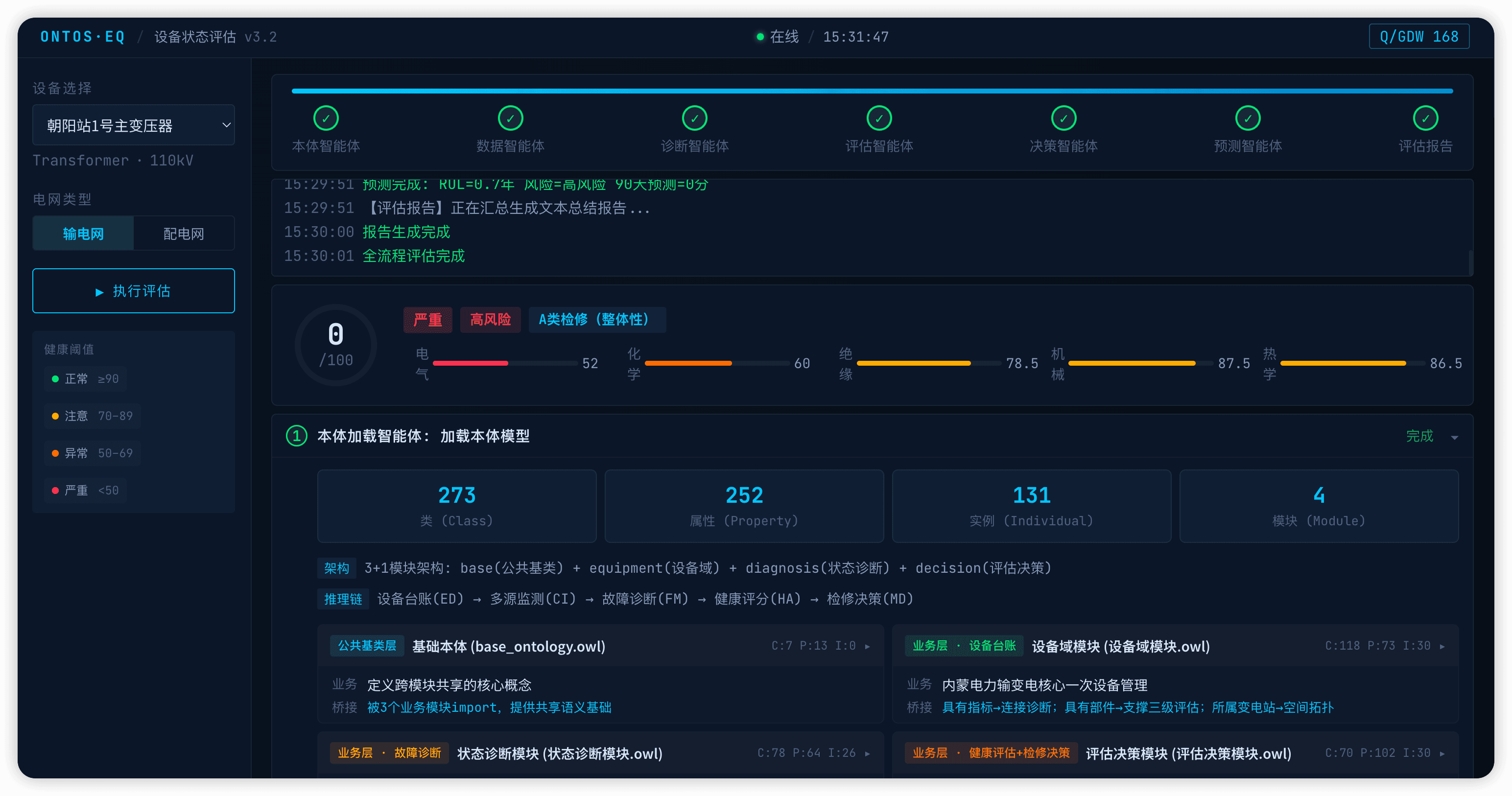Expand the 评估决策模块.owl card arrow
This screenshot has height=796, width=1512.
[1442, 754]
